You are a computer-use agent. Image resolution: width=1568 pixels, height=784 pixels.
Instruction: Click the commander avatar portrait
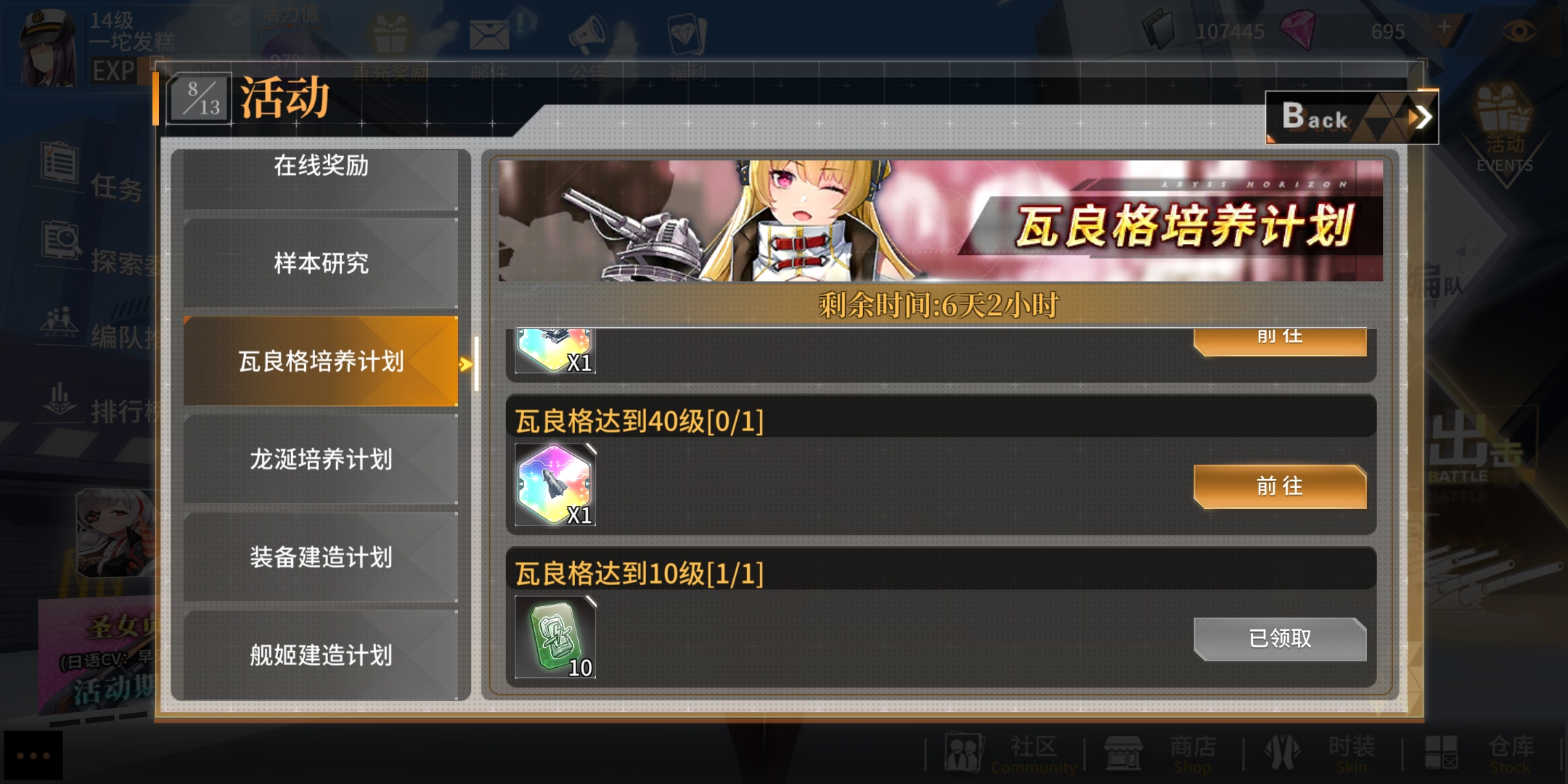pos(48,46)
